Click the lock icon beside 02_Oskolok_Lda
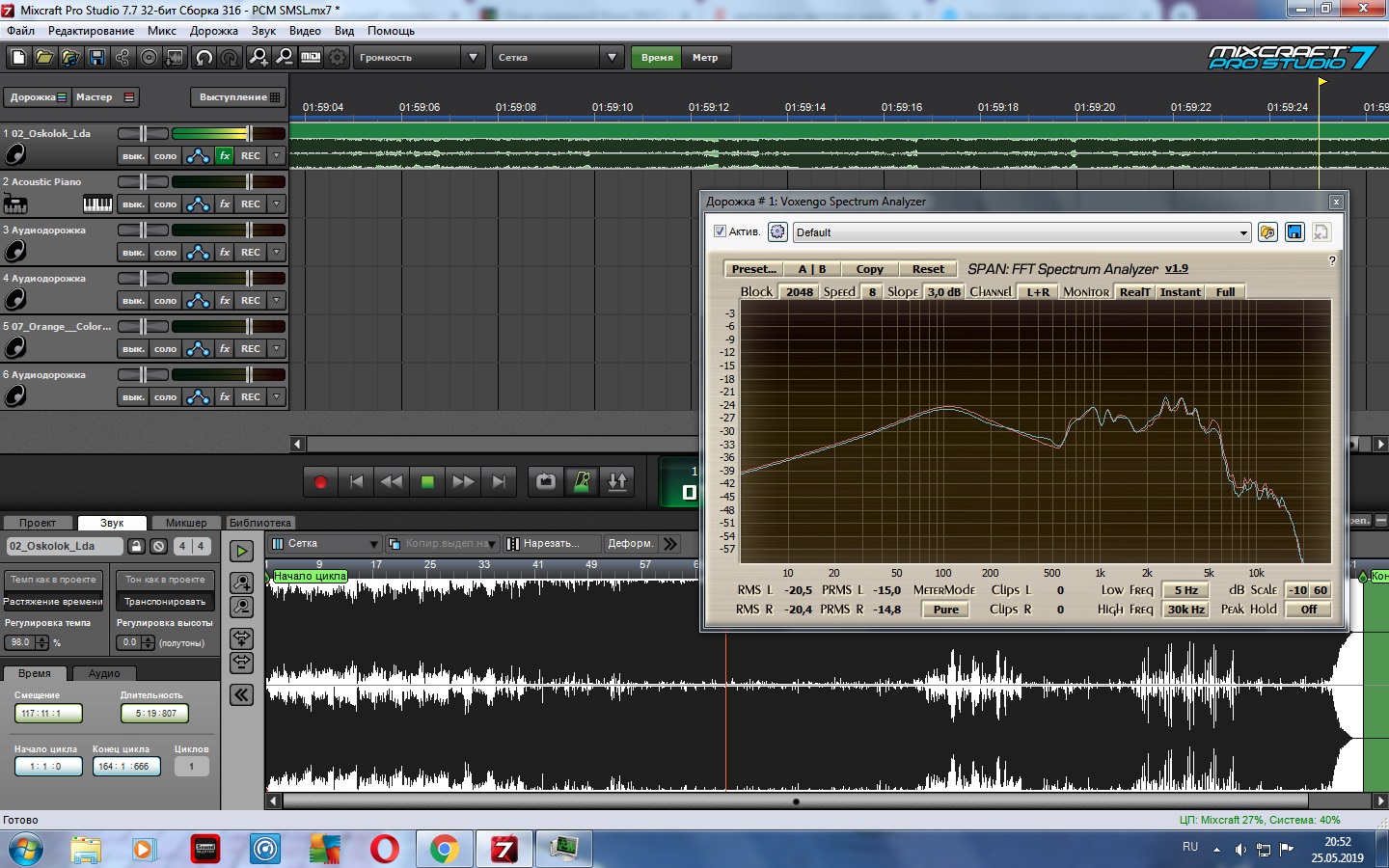1389x868 pixels. tap(136, 546)
